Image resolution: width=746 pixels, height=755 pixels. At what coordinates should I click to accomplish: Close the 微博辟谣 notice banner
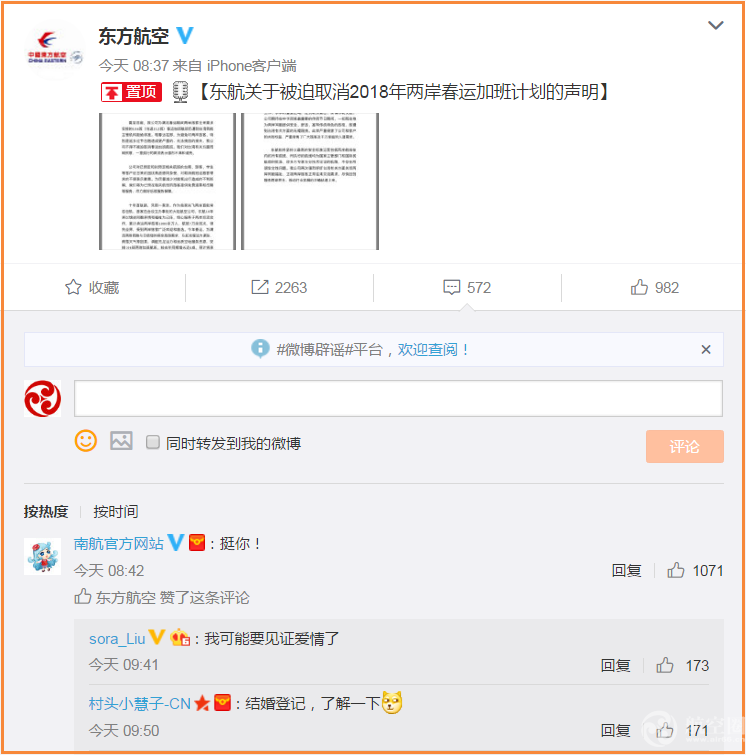coord(706,350)
